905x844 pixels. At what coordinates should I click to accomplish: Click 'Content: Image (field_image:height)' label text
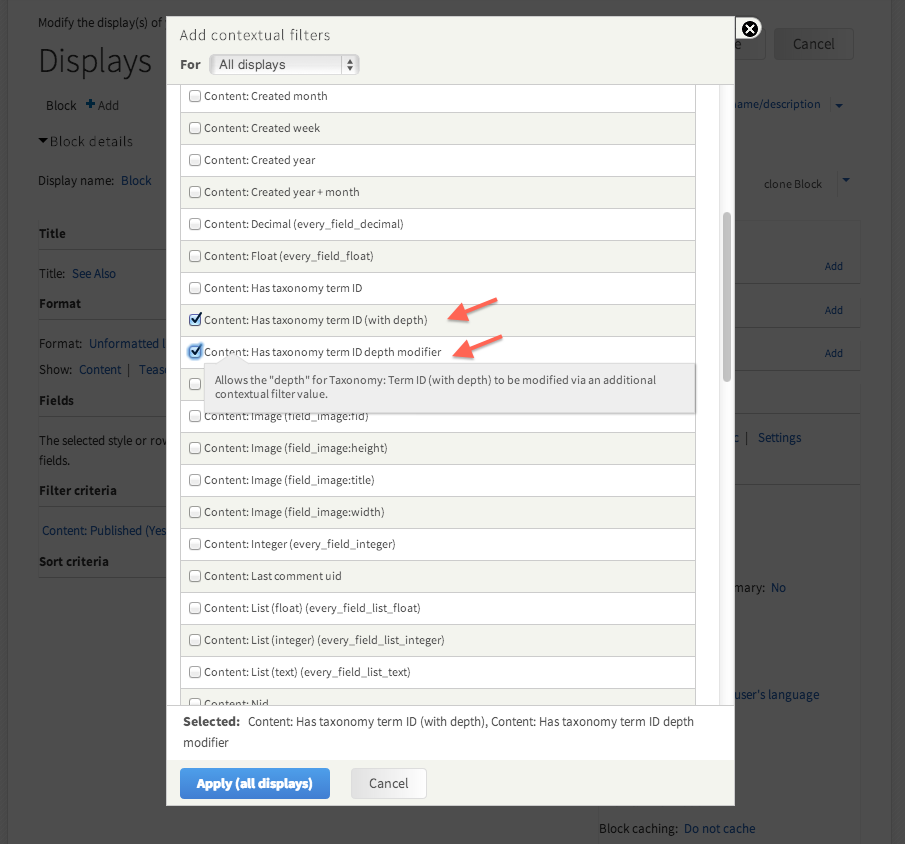click(x=296, y=448)
